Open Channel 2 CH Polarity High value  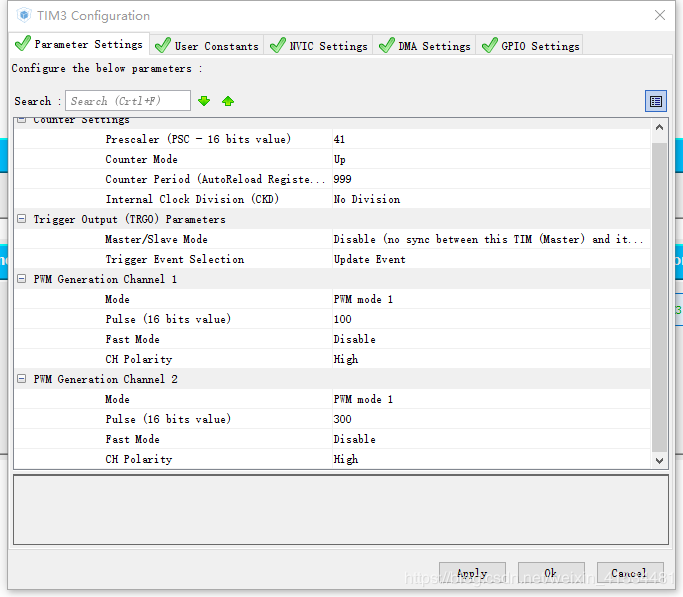(491, 459)
